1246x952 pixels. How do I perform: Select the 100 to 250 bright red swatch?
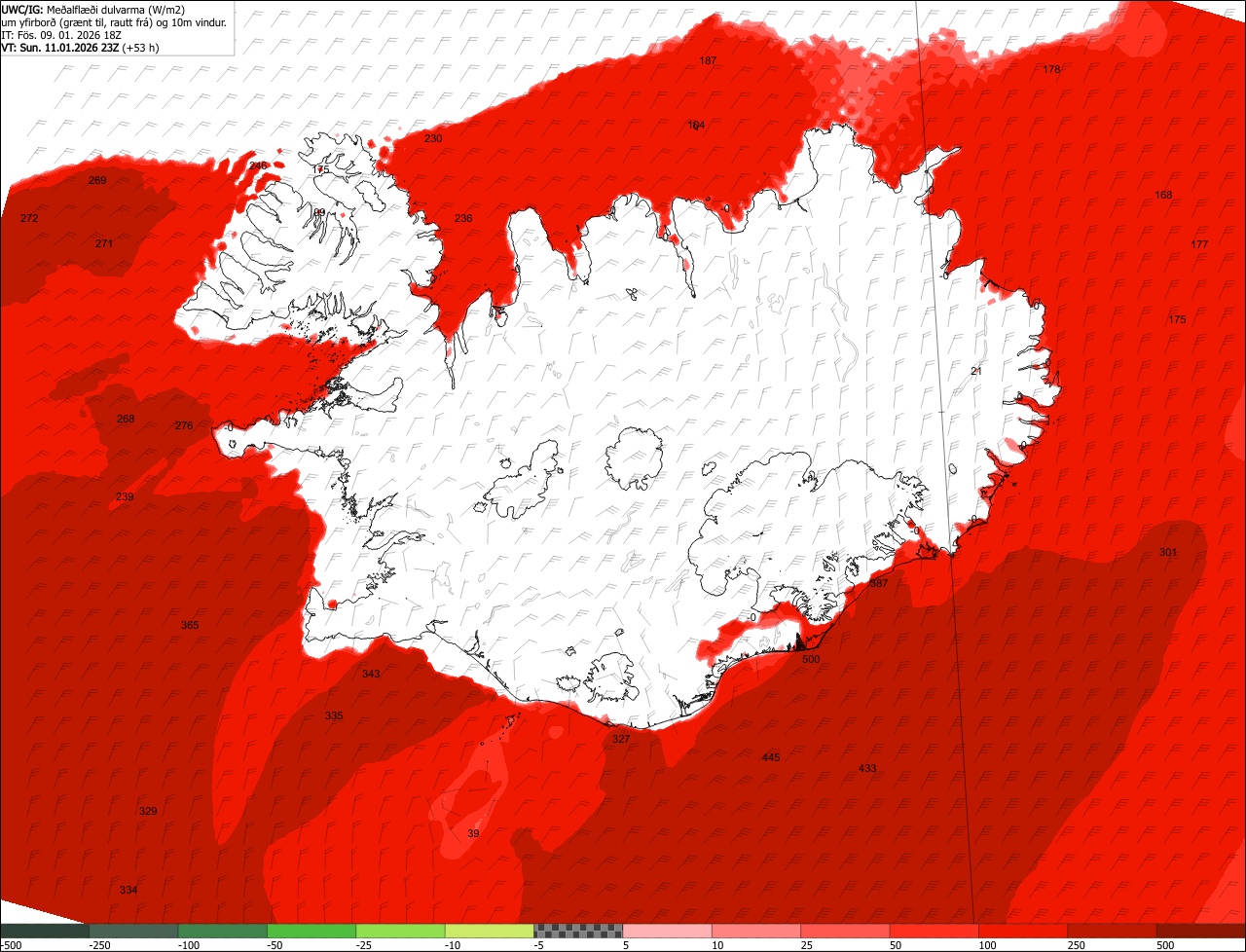click(x=1024, y=932)
